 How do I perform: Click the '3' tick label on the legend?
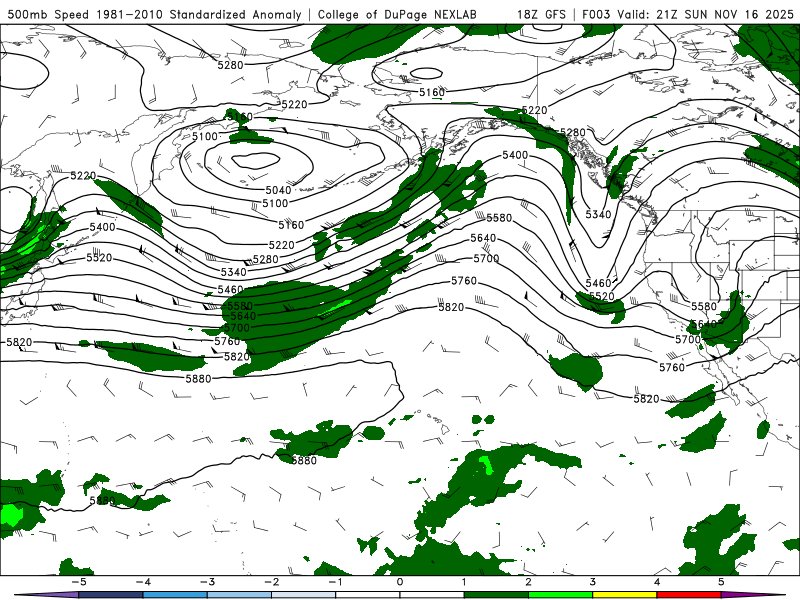click(x=593, y=582)
